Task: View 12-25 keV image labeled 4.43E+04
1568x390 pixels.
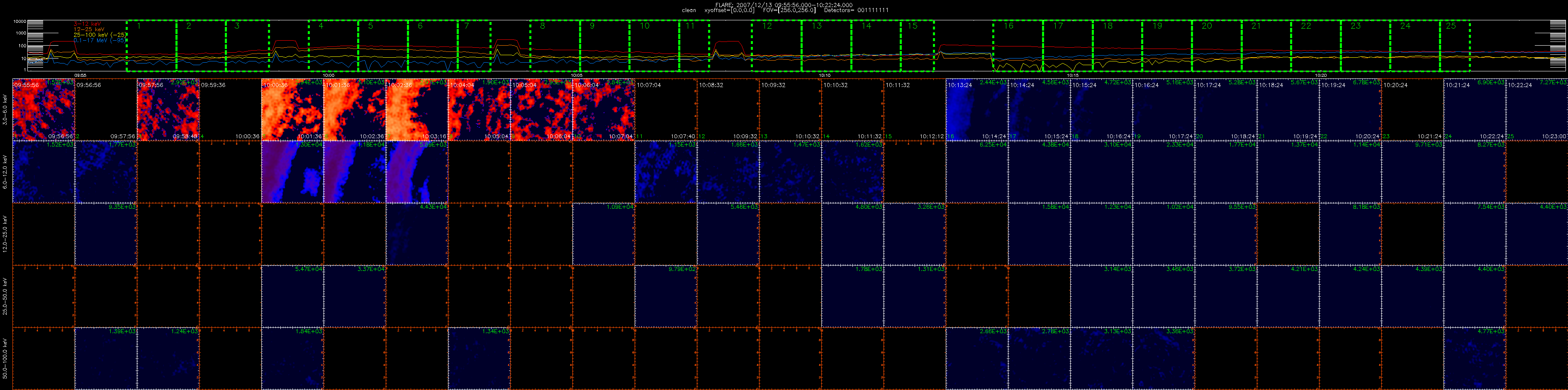Action: [x=417, y=234]
